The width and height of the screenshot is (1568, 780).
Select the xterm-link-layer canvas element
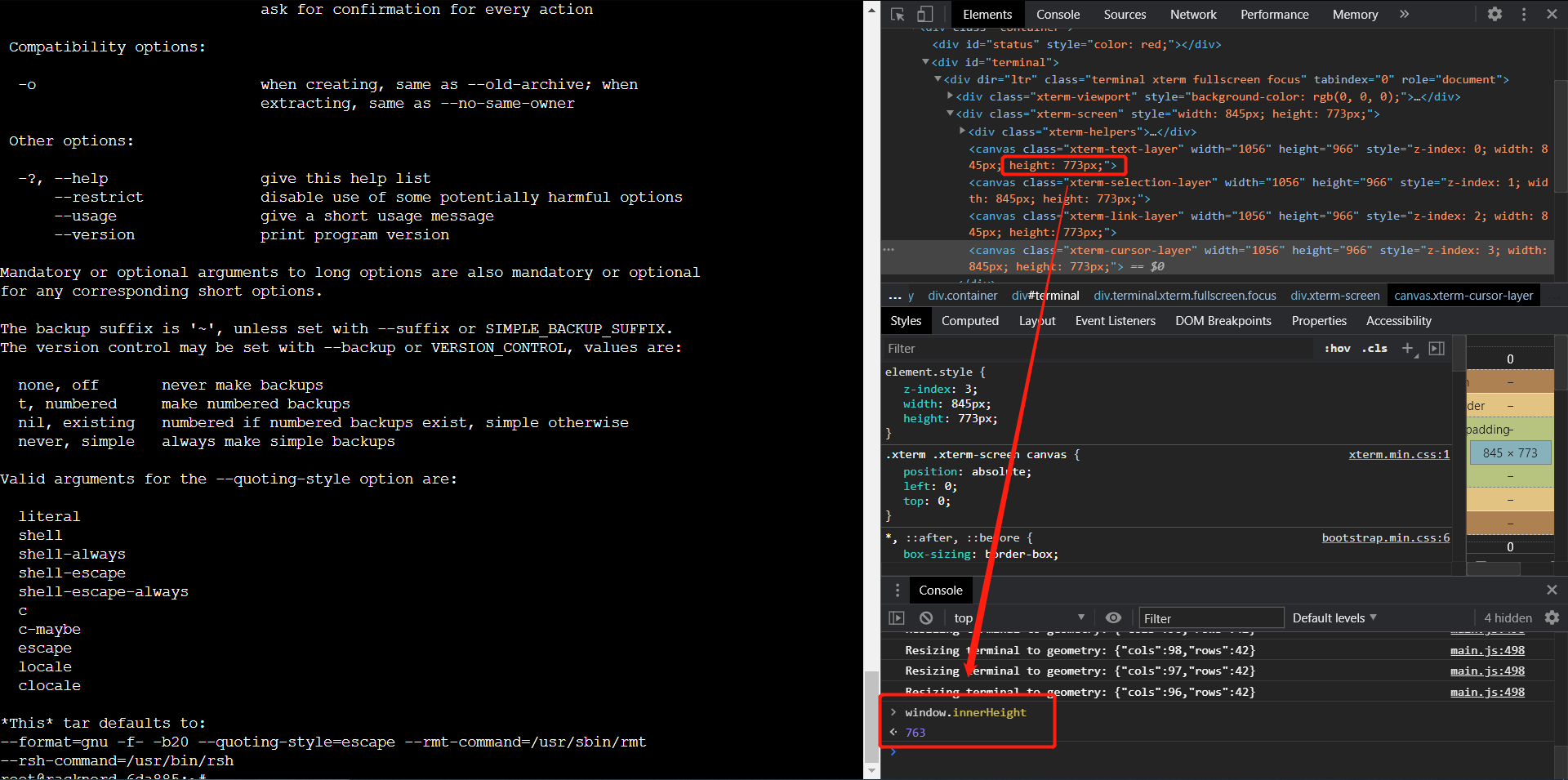pos(1258,224)
